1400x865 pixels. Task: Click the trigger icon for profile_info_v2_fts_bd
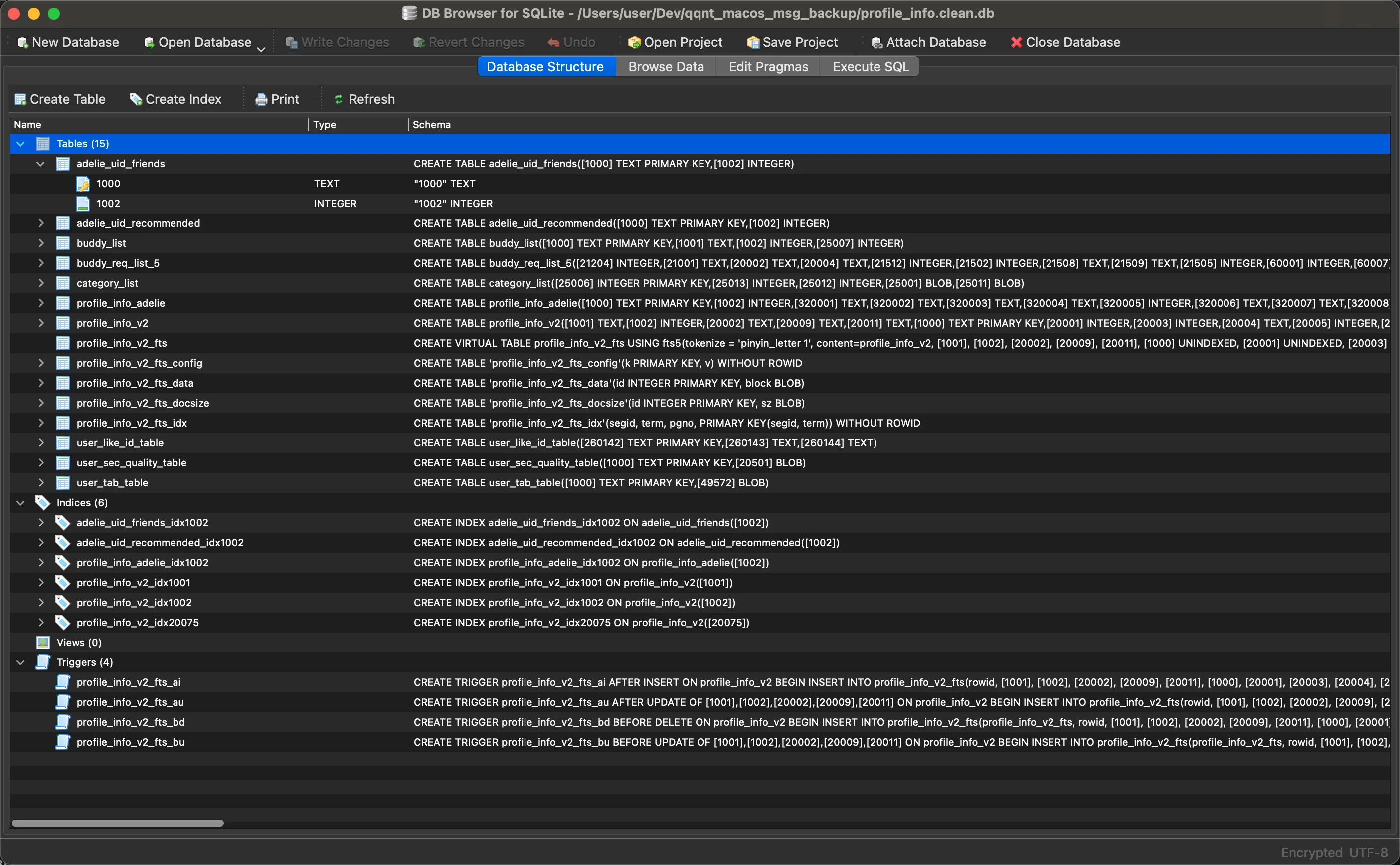[63, 722]
